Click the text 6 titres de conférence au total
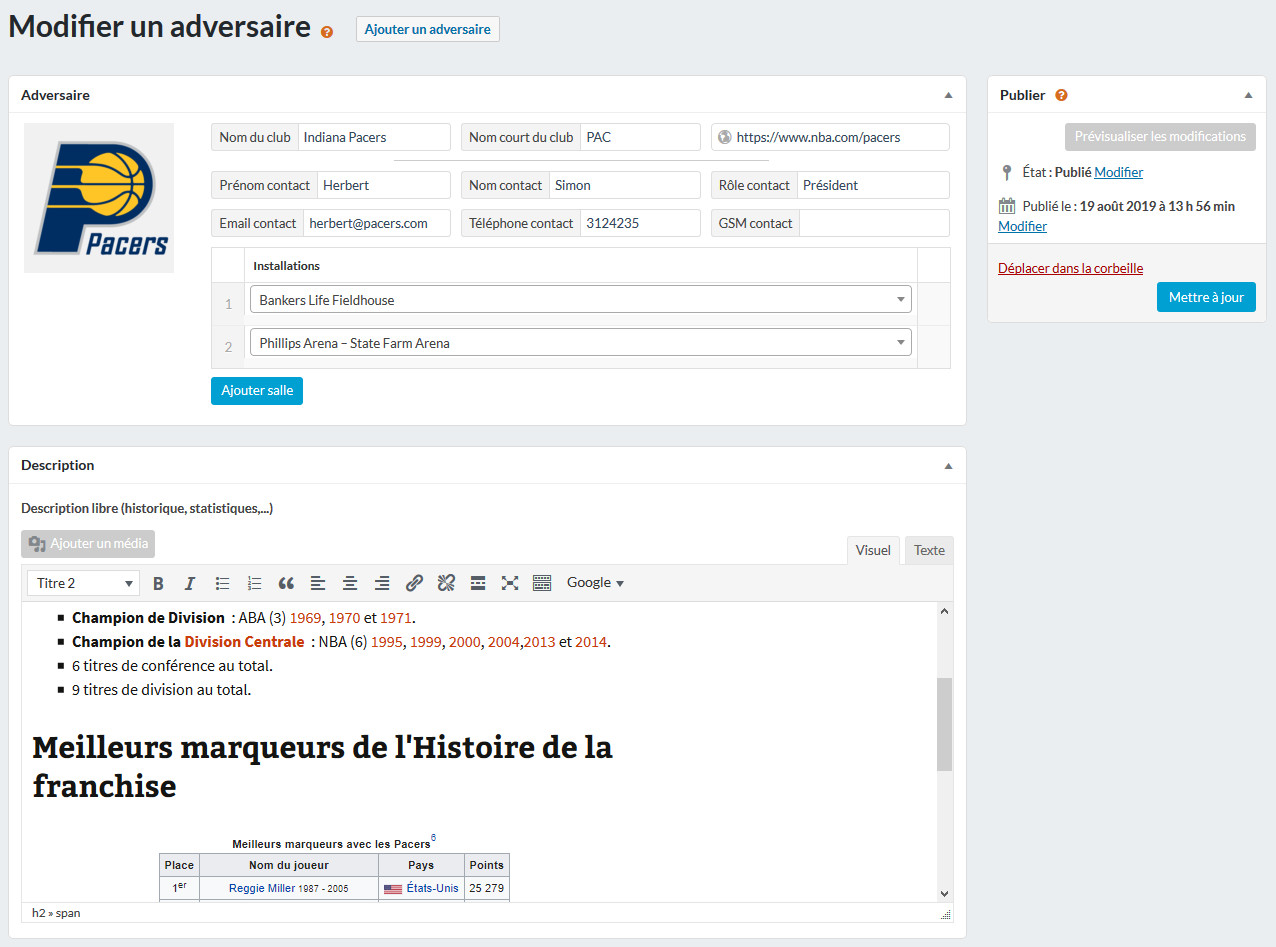This screenshot has width=1276, height=947. 172,666
